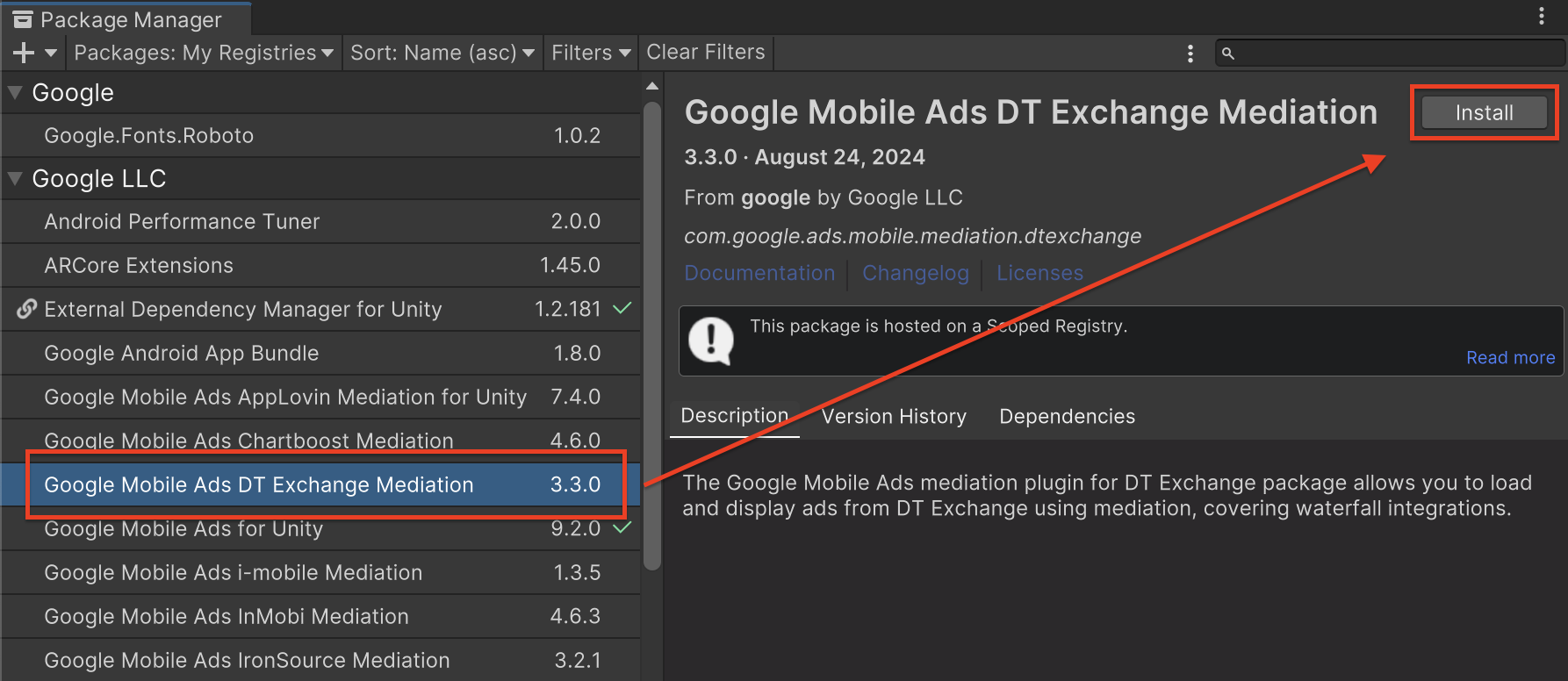Switch to the Version History tab
Screen dimensions: 1568x681
[893, 416]
